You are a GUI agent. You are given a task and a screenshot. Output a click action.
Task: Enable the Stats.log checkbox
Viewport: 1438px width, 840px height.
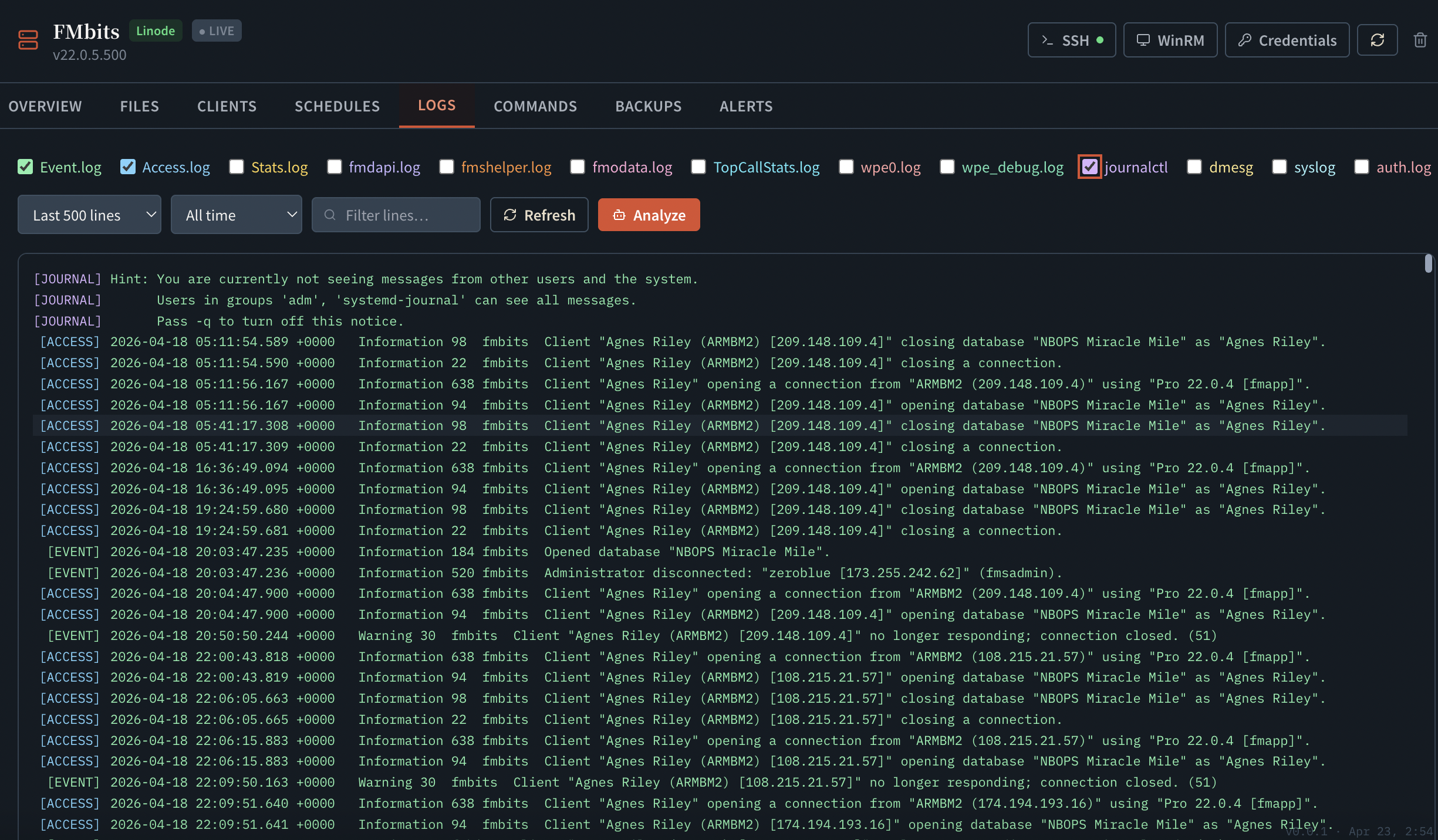tap(237, 167)
